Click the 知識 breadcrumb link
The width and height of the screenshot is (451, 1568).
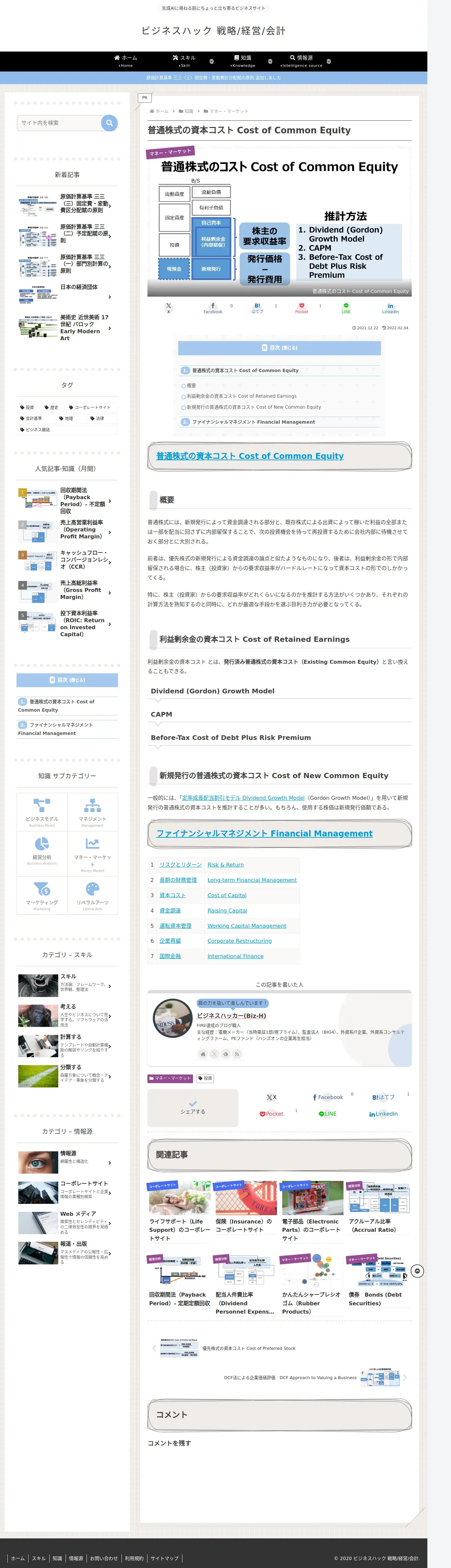pyautogui.click(x=189, y=111)
